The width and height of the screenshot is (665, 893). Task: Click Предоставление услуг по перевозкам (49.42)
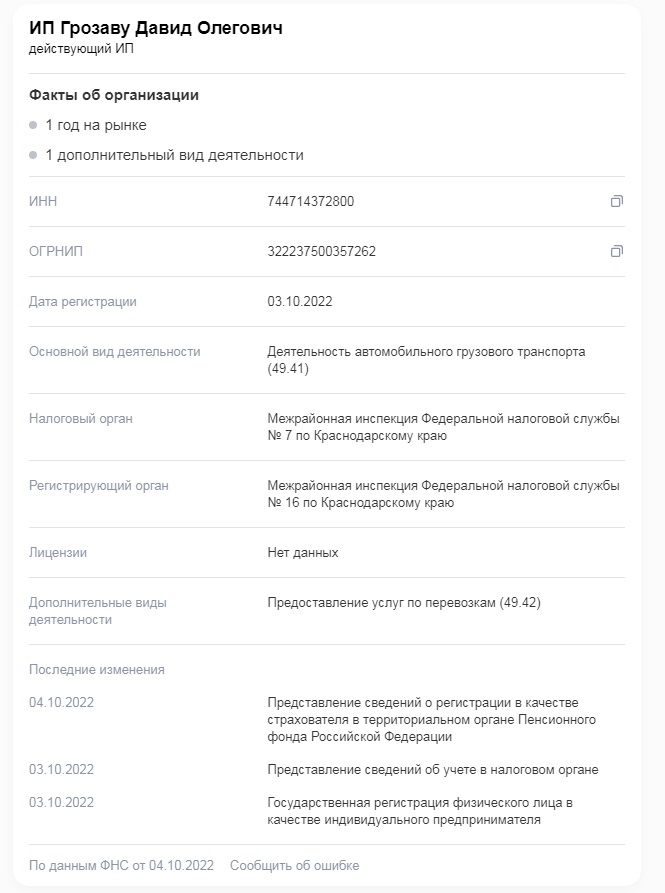click(404, 603)
